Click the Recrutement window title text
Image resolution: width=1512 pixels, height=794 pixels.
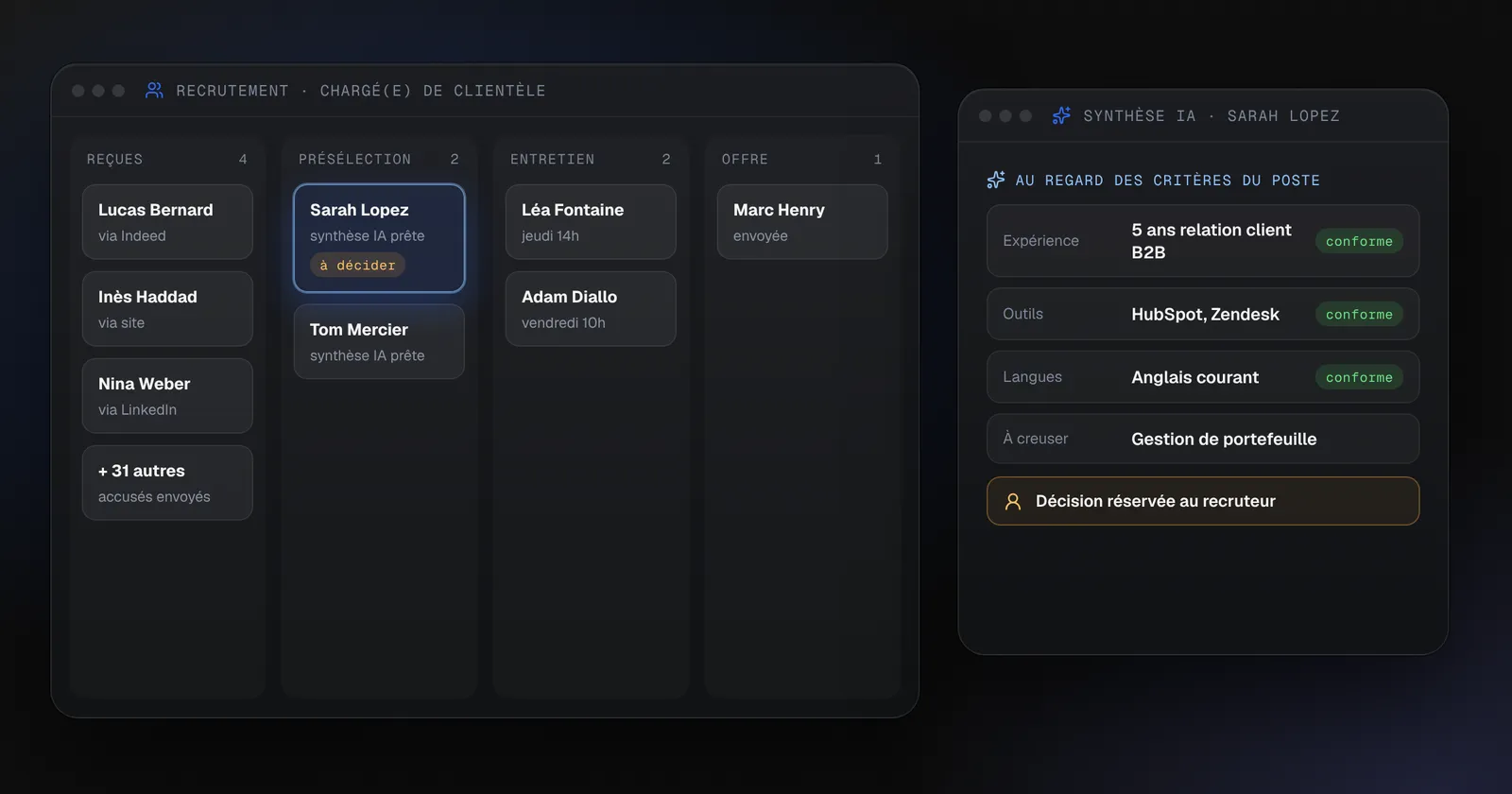coord(361,91)
